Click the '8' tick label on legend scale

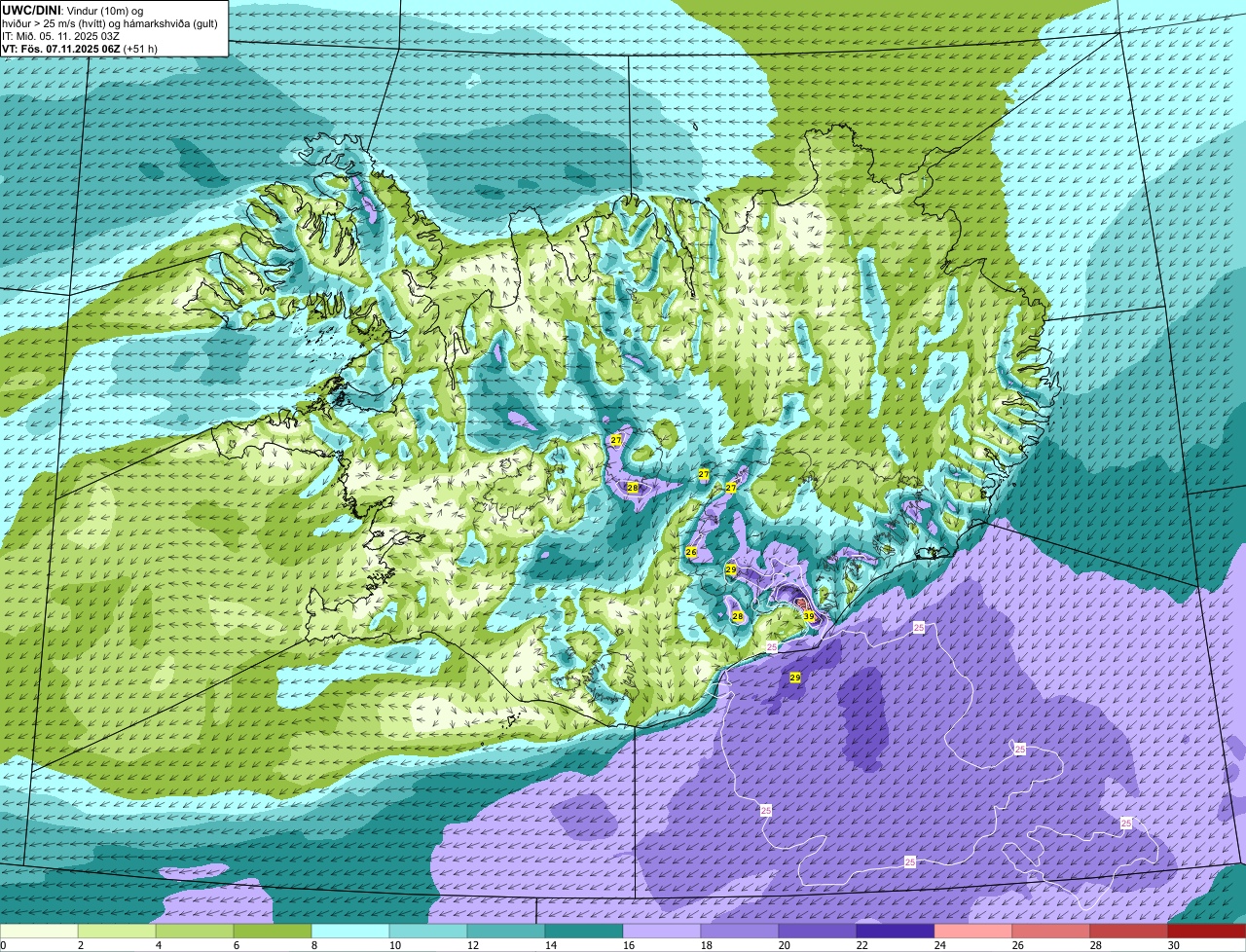(313, 945)
